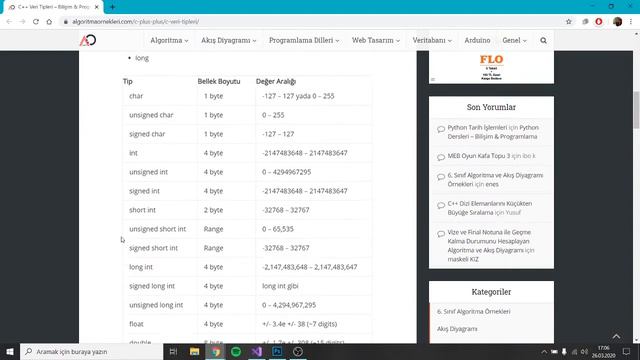Click the '0 – 4294967295' range value
Image resolution: width=640 pixels, height=360 pixels.
pyautogui.click(x=287, y=172)
